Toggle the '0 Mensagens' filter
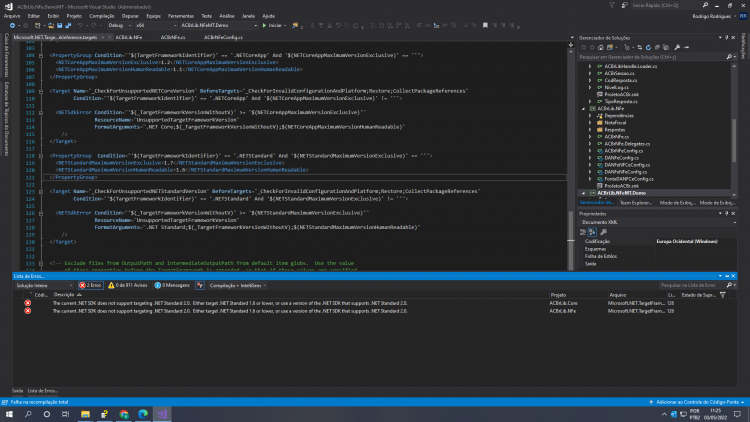 pos(172,285)
